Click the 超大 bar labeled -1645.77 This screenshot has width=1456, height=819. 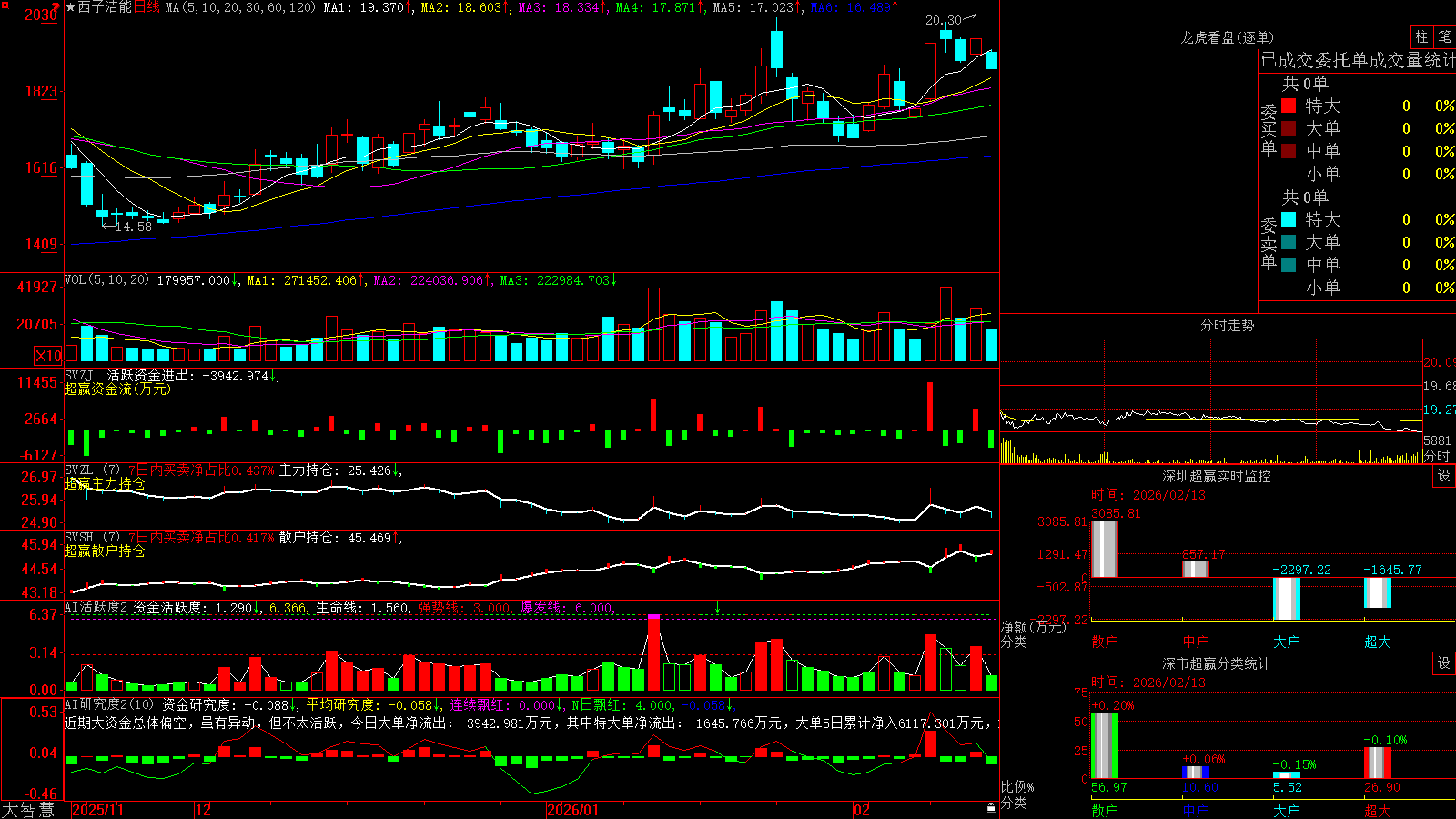[1378, 593]
